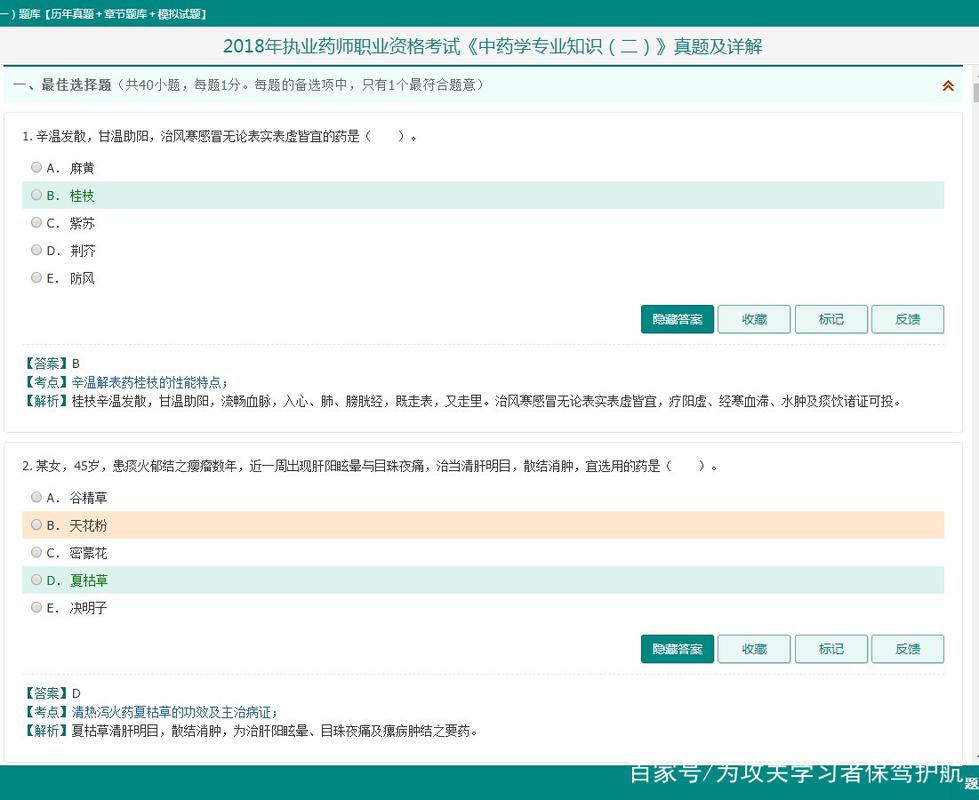Click 收藏 button under question 2
The height and width of the screenshot is (800, 979).
pos(754,649)
